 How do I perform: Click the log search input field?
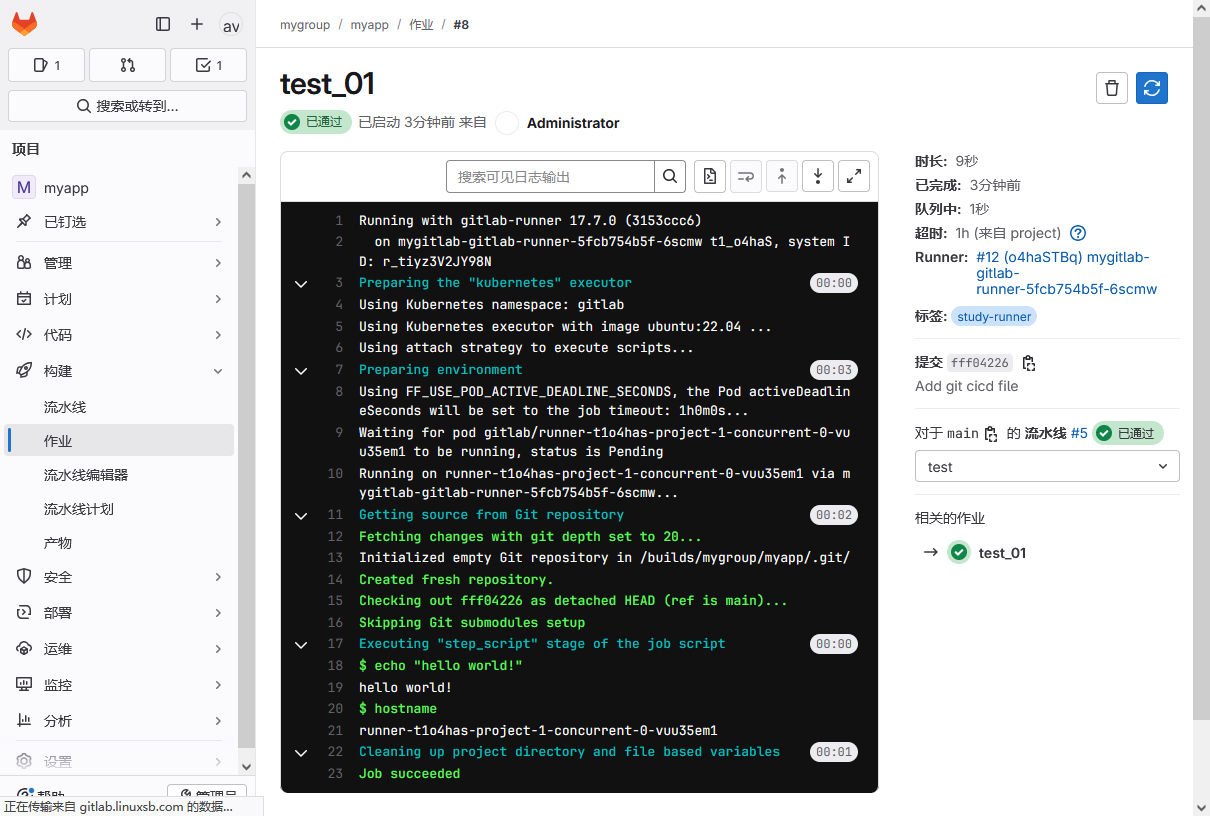point(550,177)
